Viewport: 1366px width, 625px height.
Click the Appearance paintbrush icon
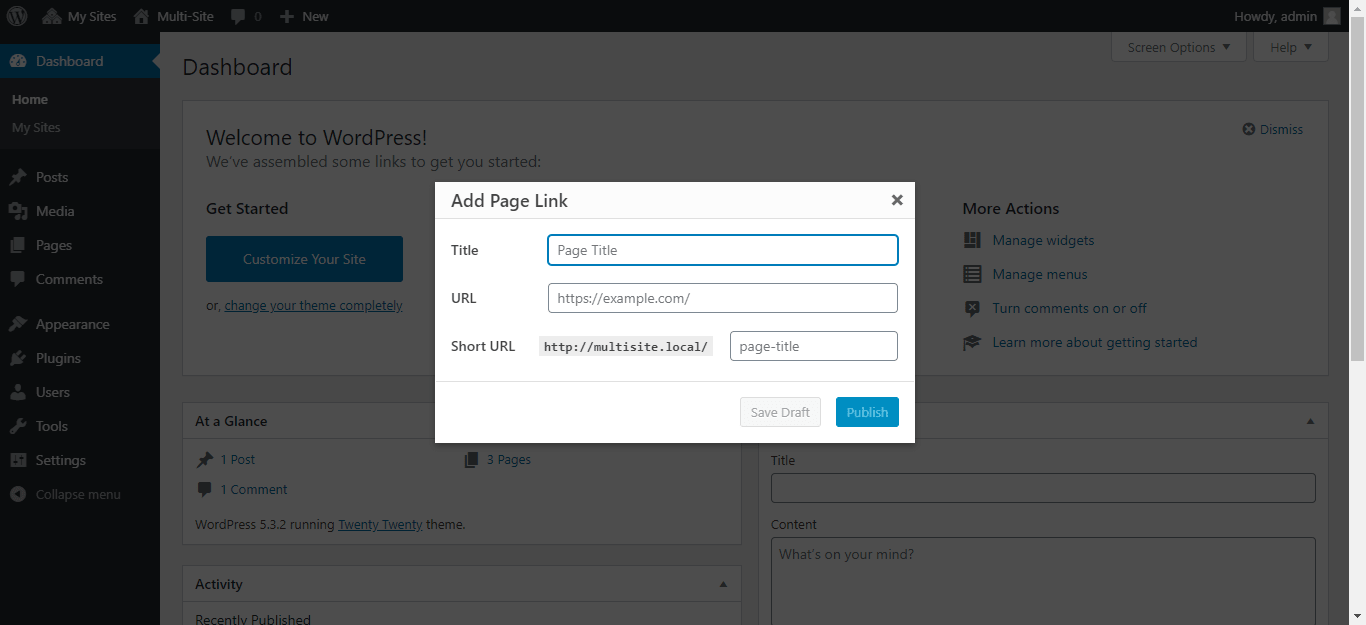[x=18, y=325]
